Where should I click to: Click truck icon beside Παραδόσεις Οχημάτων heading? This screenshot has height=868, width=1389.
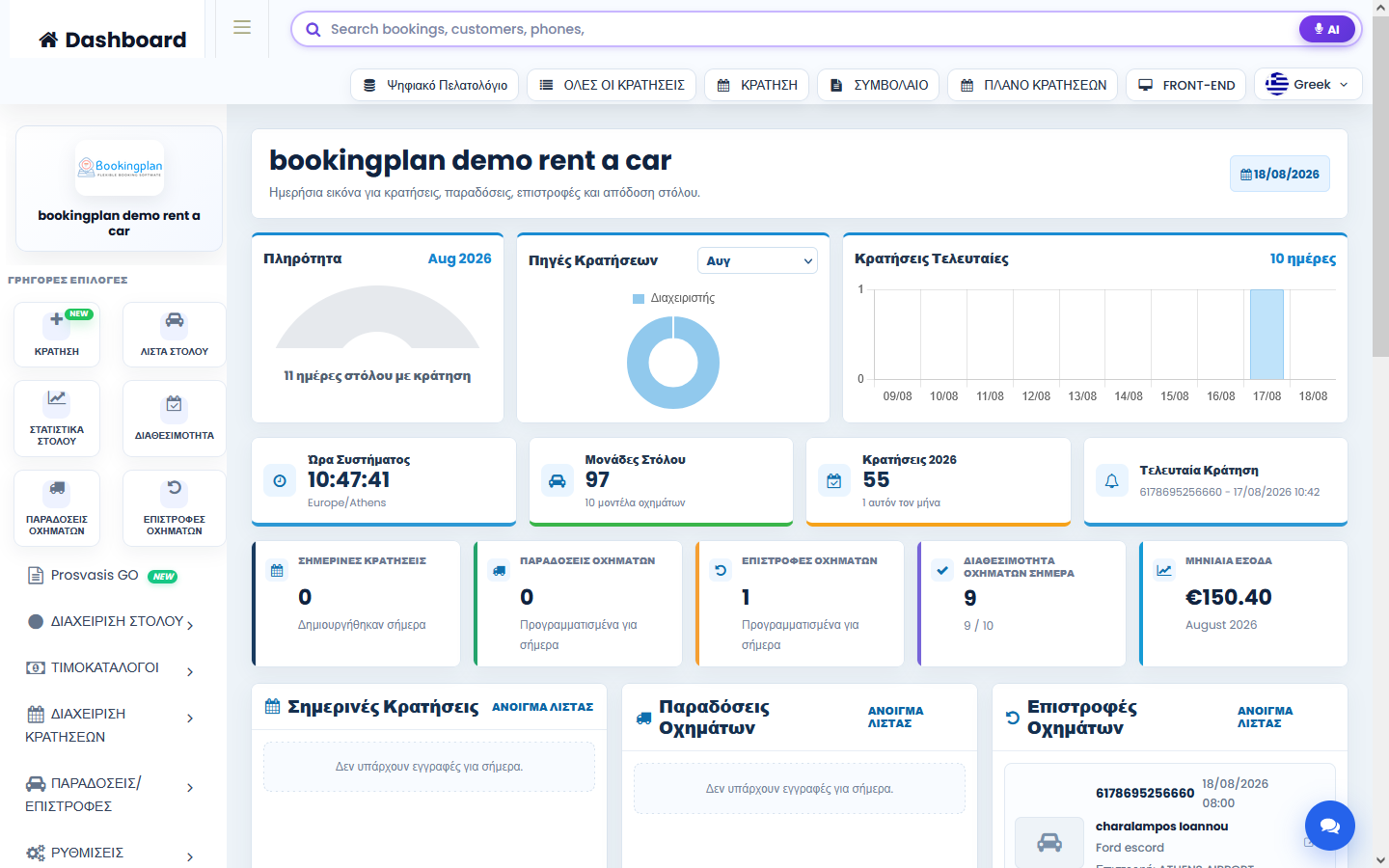(643, 718)
